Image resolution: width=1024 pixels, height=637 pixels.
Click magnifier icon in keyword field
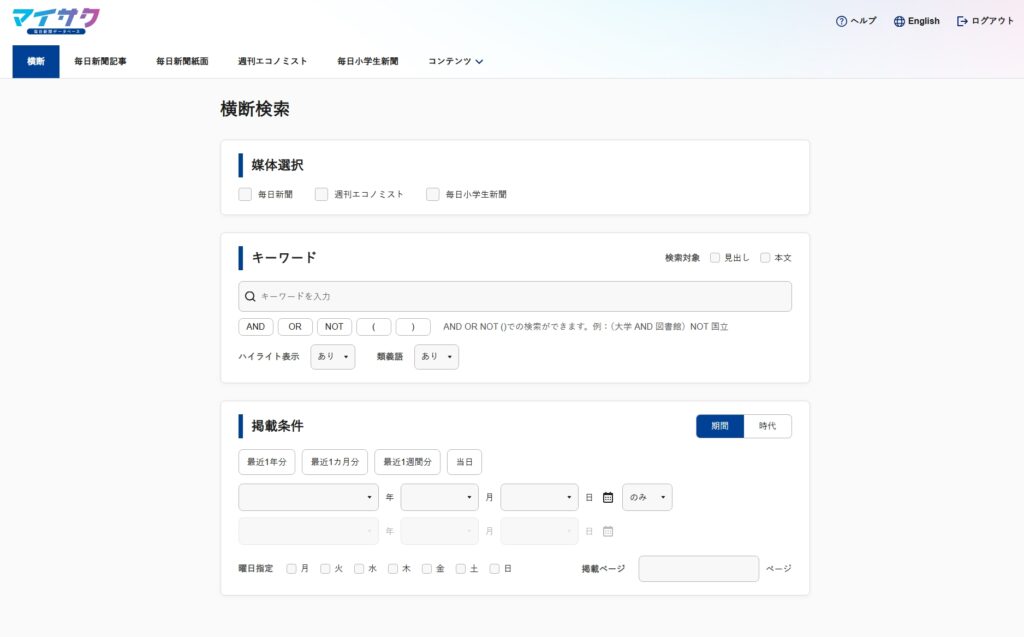click(250, 297)
